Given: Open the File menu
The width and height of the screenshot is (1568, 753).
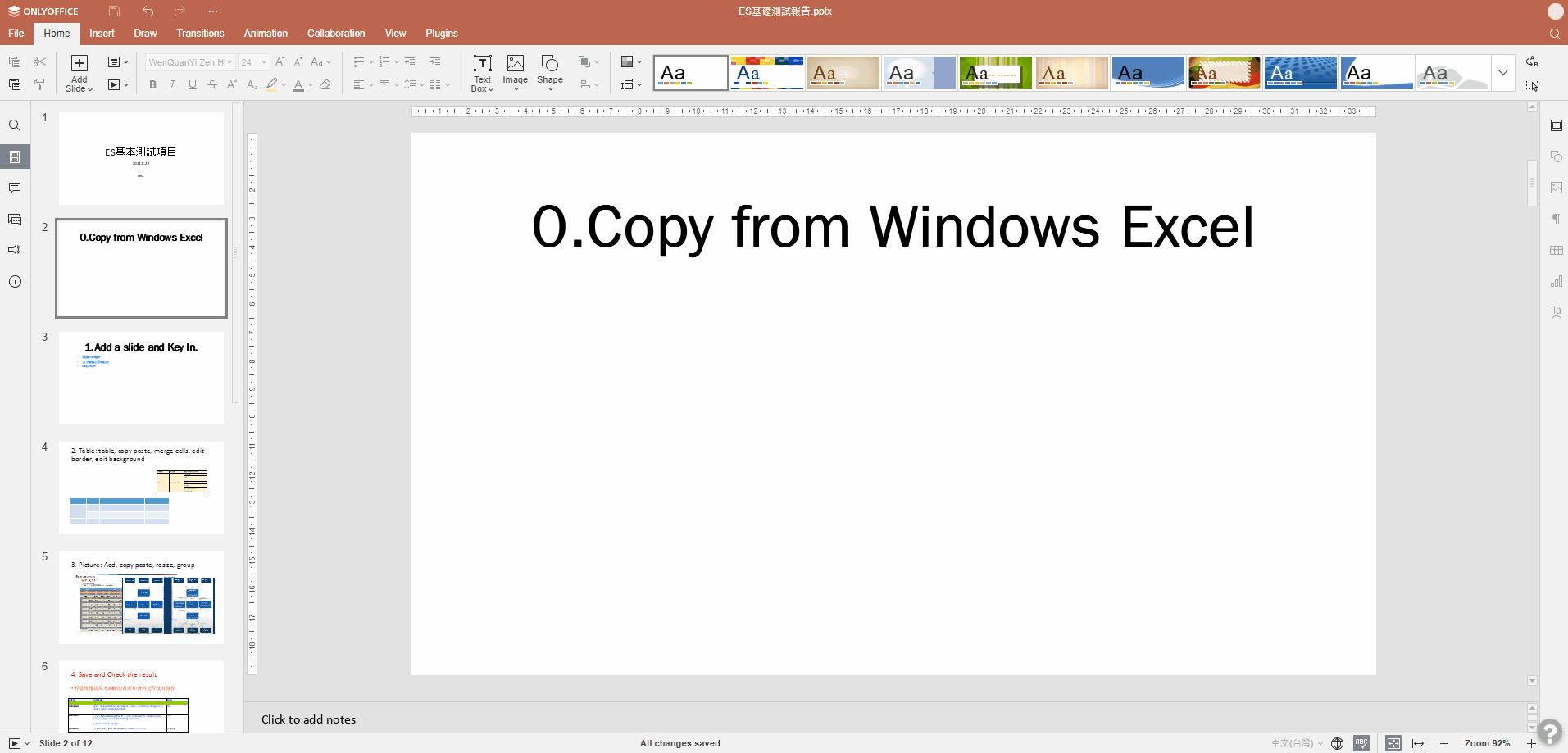Looking at the screenshot, I should point(16,34).
